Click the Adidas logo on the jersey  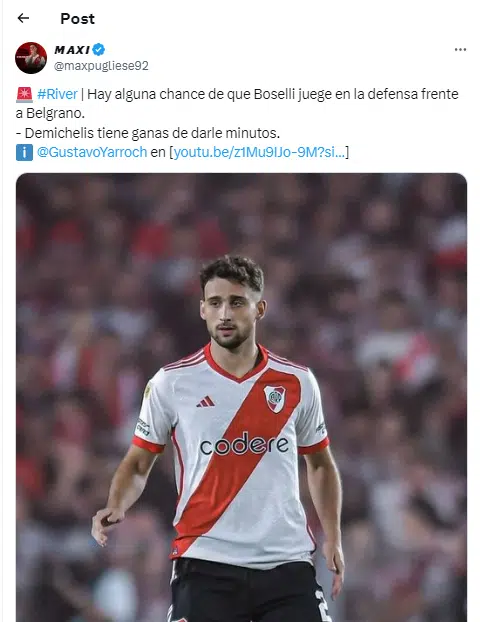coord(205,401)
